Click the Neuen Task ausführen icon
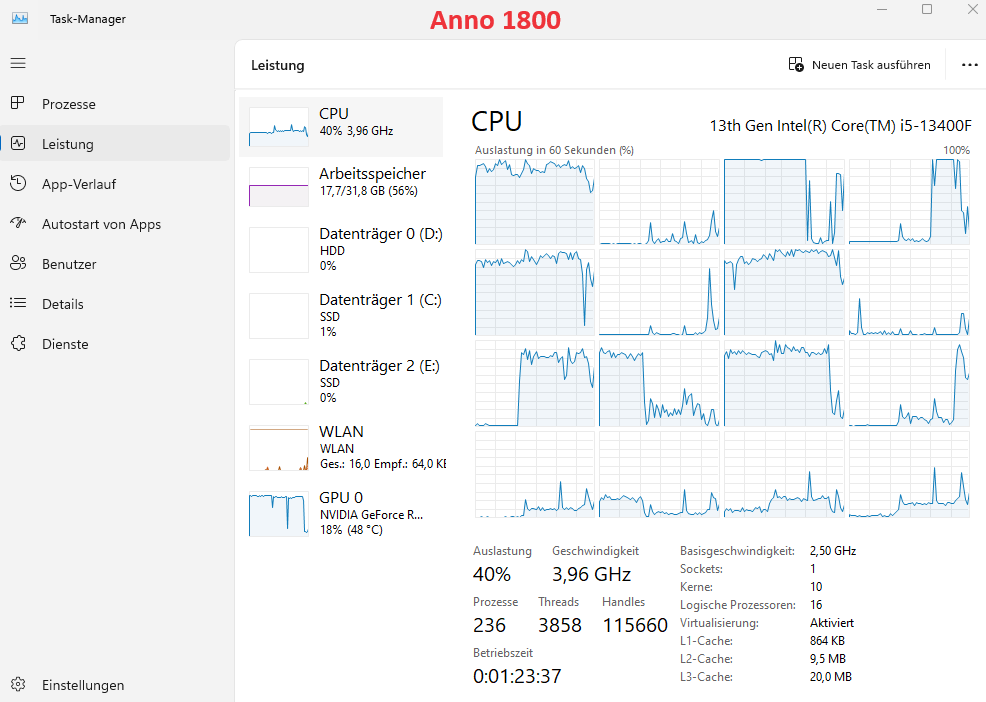This screenshot has height=702, width=986. tap(796, 64)
